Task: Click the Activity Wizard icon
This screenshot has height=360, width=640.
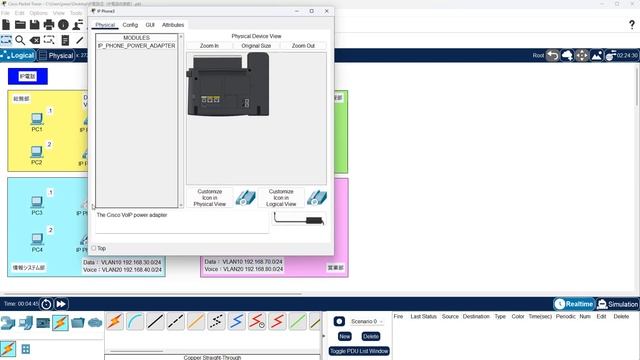Action: [78, 25]
